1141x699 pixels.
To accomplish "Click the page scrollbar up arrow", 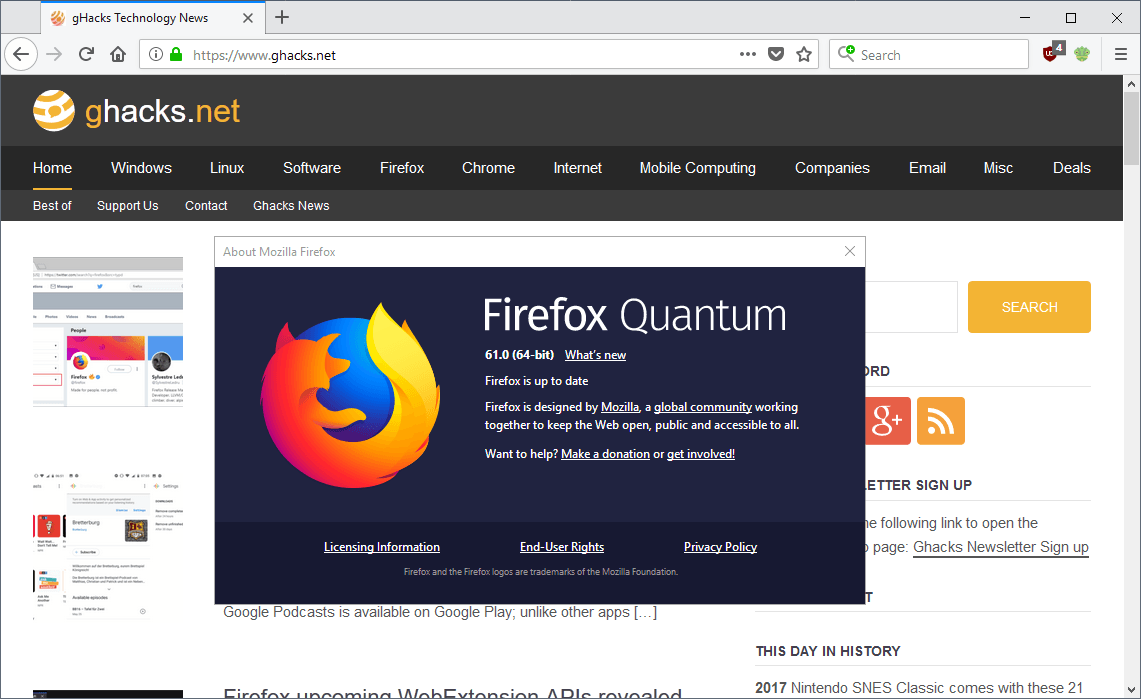I will [x=1131, y=84].
